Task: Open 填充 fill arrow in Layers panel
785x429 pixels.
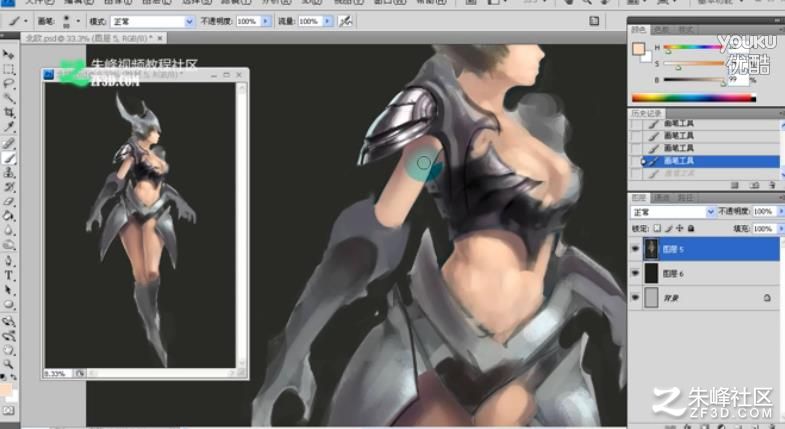Action: (x=780, y=228)
